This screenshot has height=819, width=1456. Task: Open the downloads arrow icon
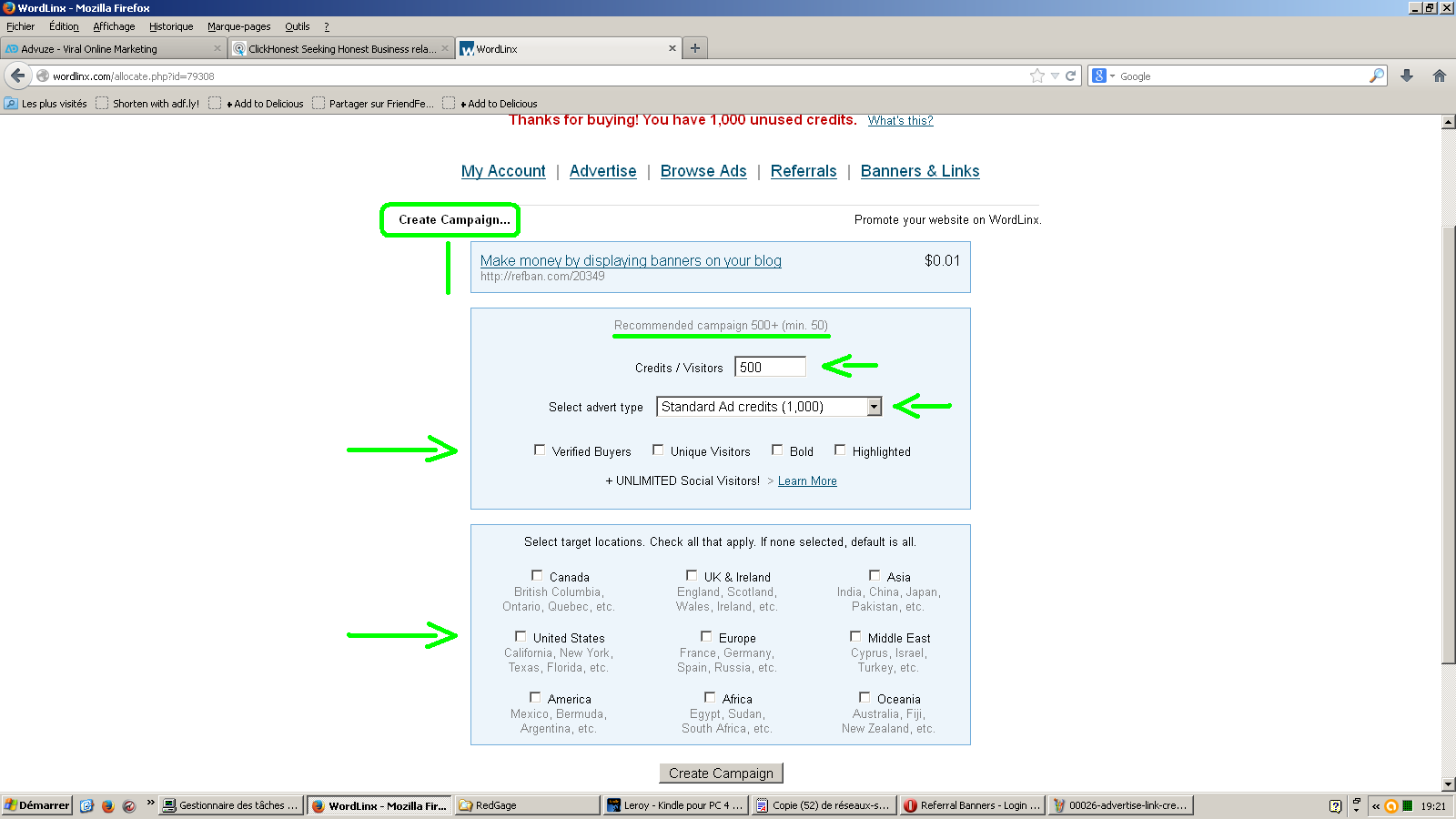click(x=1407, y=76)
